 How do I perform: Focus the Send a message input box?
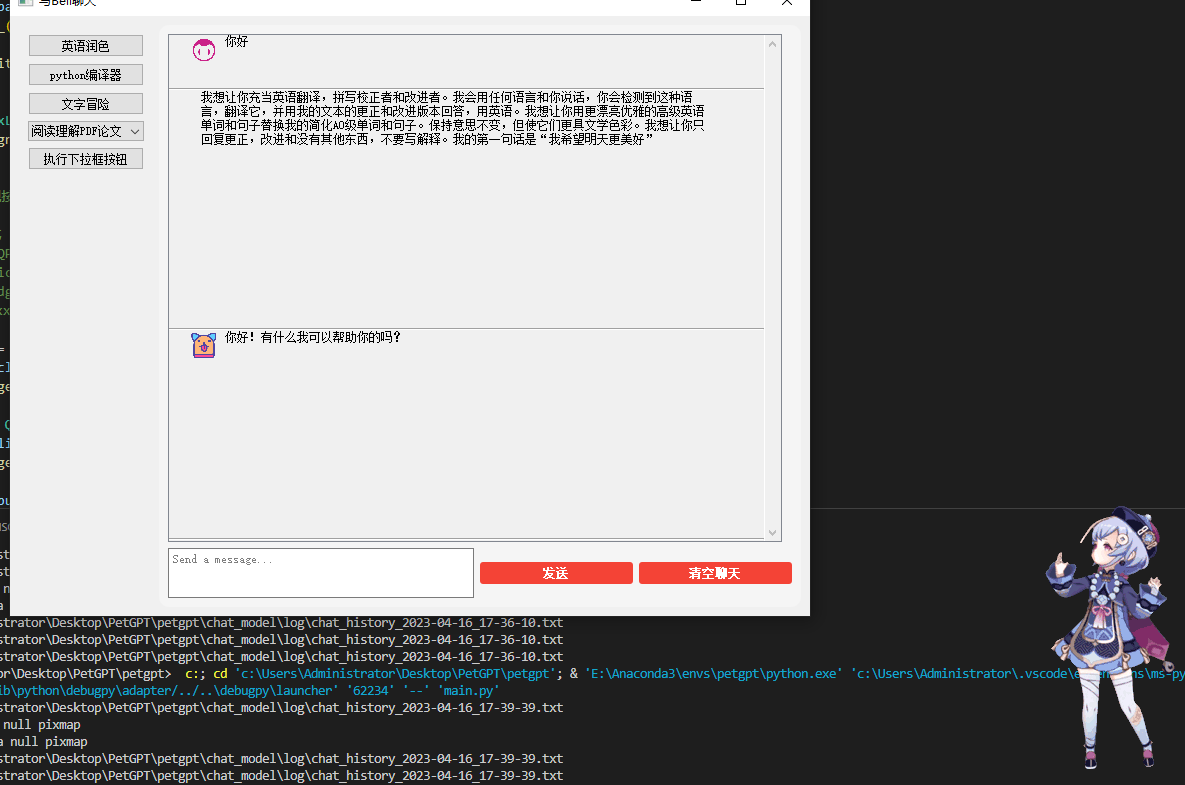click(x=320, y=573)
